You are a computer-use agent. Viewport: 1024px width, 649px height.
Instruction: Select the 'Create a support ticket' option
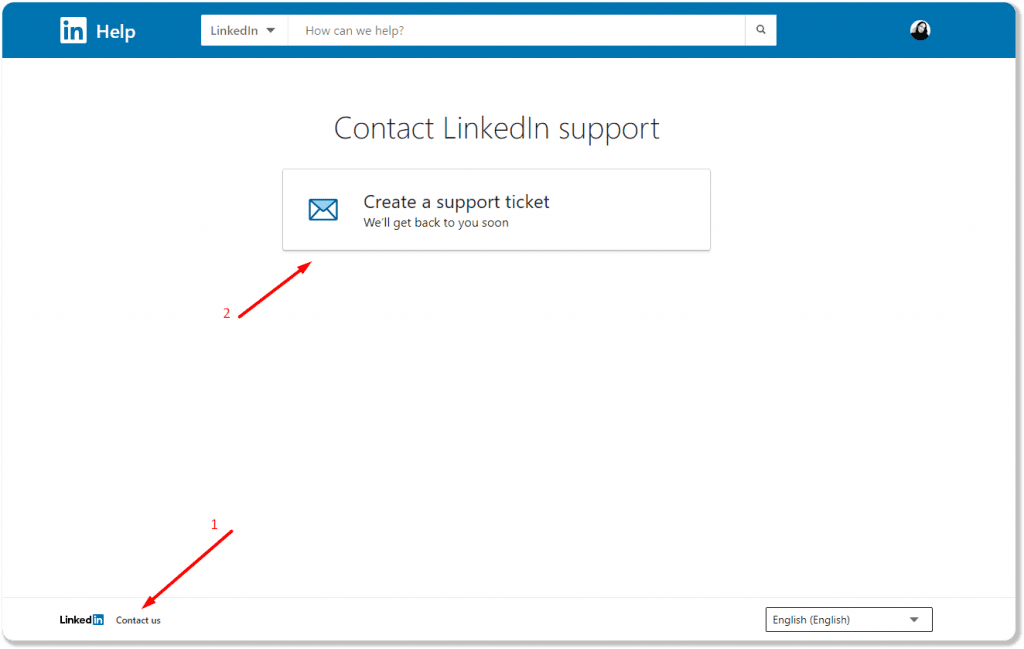point(456,202)
